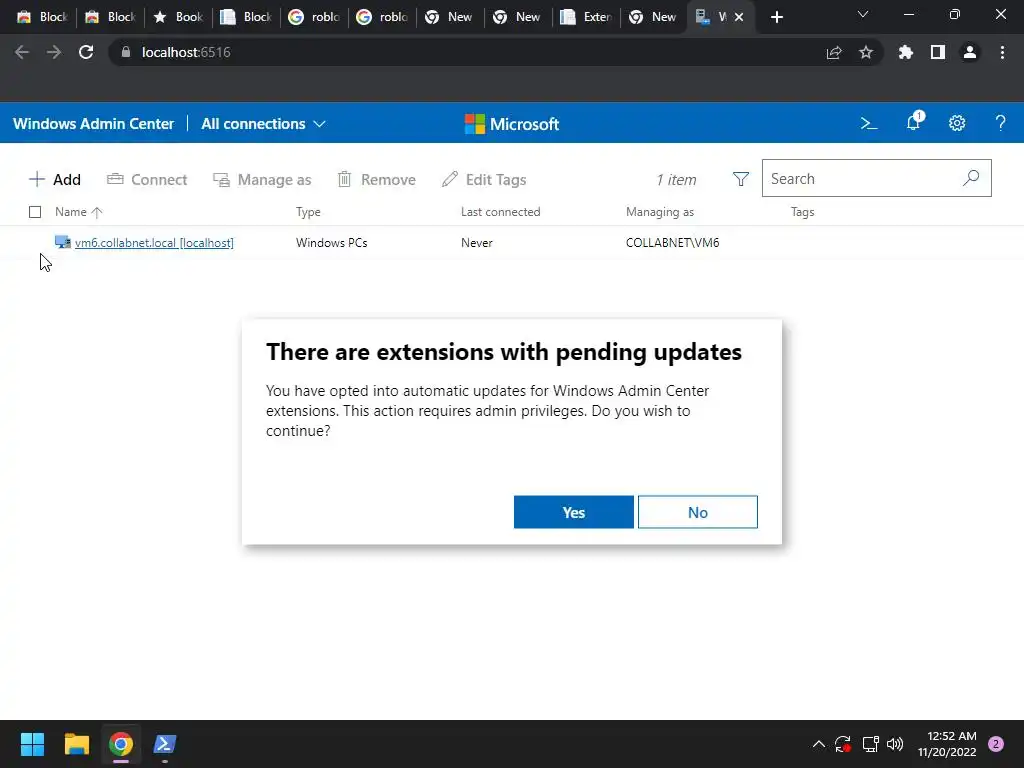This screenshot has height=768, width=1024.
Task: Focus the Search connections field
Action: tap(876, 178)
